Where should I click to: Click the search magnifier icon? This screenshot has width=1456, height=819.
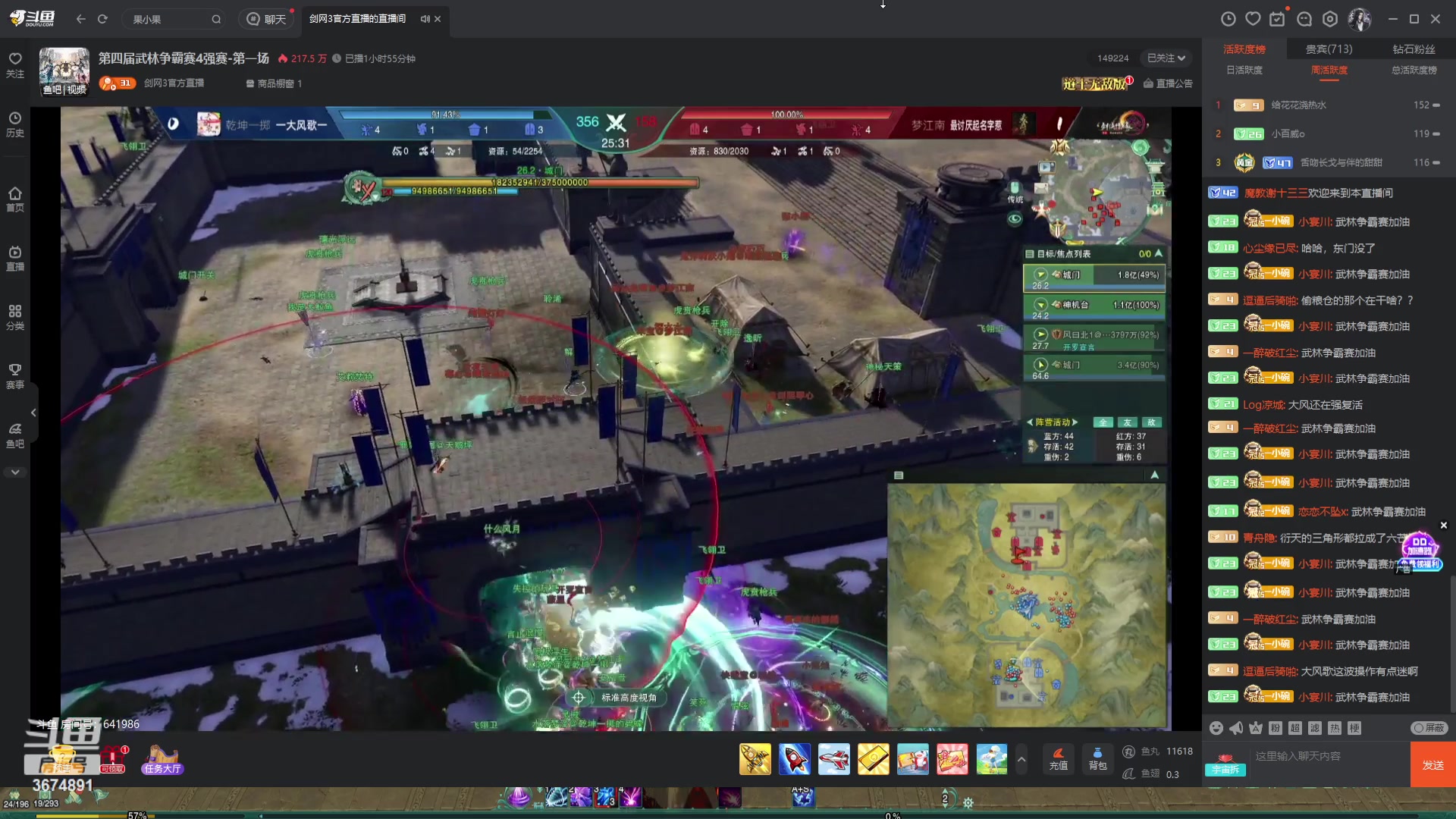click(216, 19)
